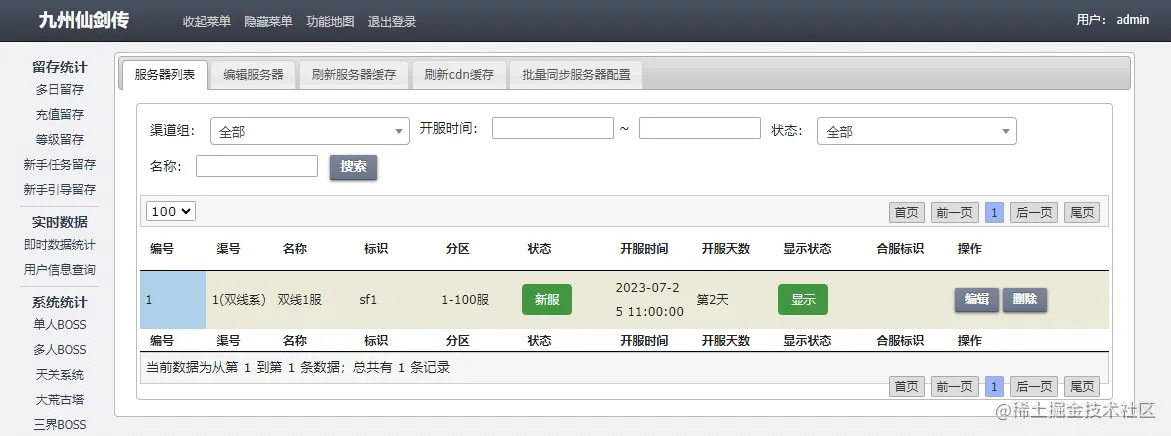Click the admin username in header

coord(1133,20)
